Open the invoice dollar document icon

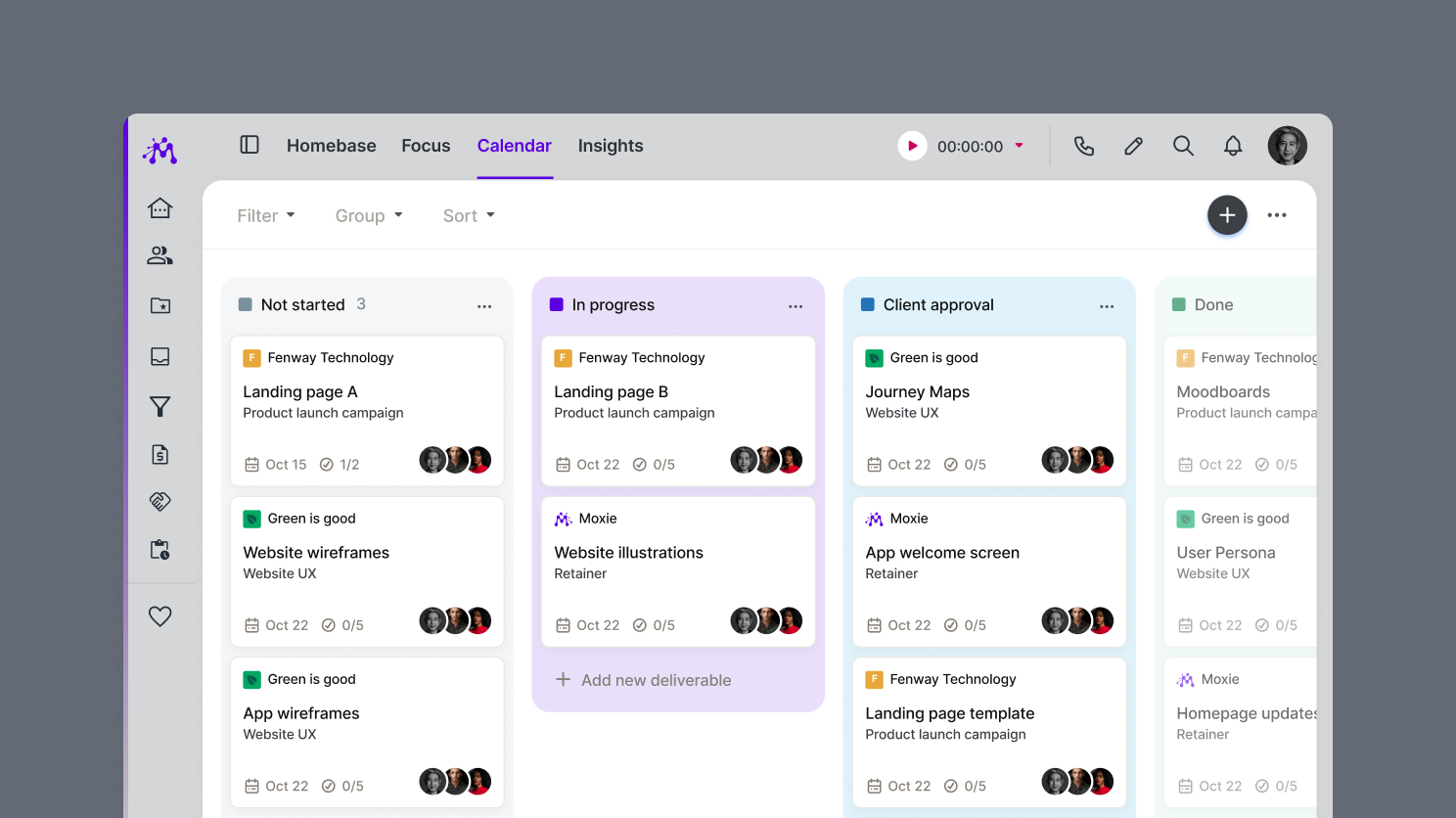pos(160,454)
